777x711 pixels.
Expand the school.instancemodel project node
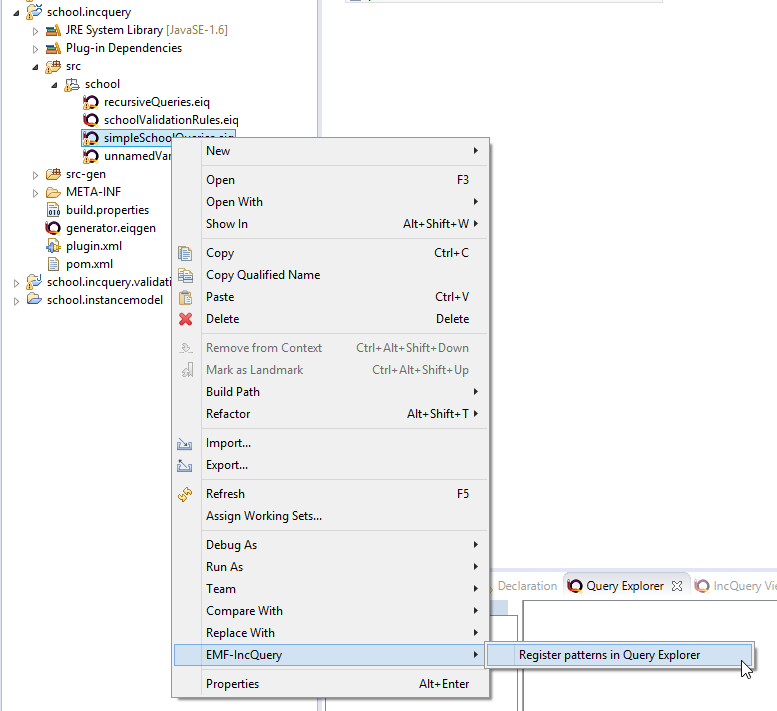[x=16, y=301]
